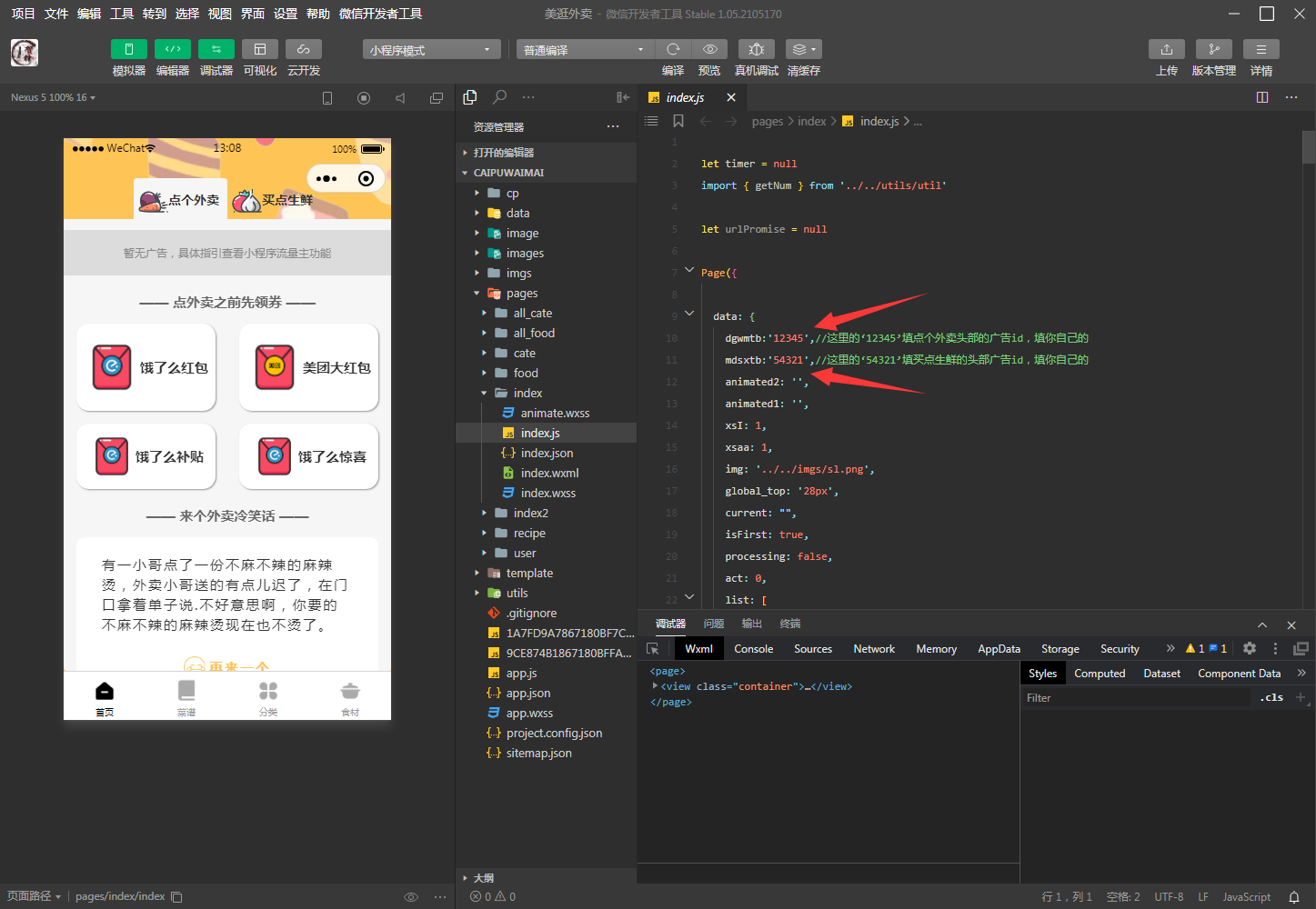The height and width of the screenshot is (909, 1316).
Task: Detach the simulator window icon
Action: (437, 98)
